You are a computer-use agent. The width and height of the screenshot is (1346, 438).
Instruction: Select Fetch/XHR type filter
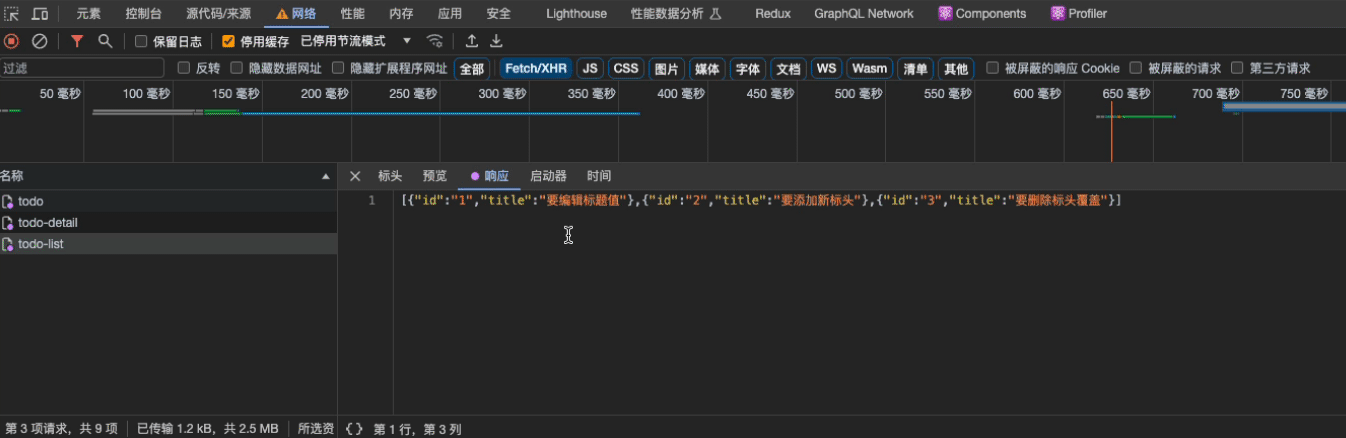[536, 69]
